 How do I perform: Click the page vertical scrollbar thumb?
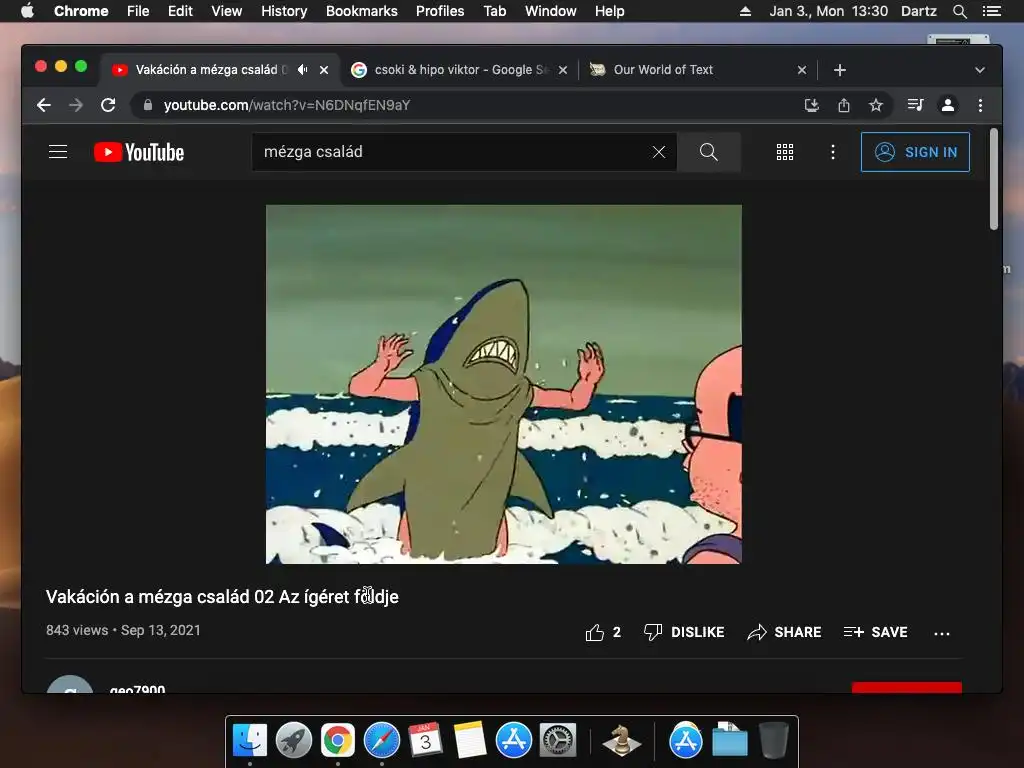[993, 178]
